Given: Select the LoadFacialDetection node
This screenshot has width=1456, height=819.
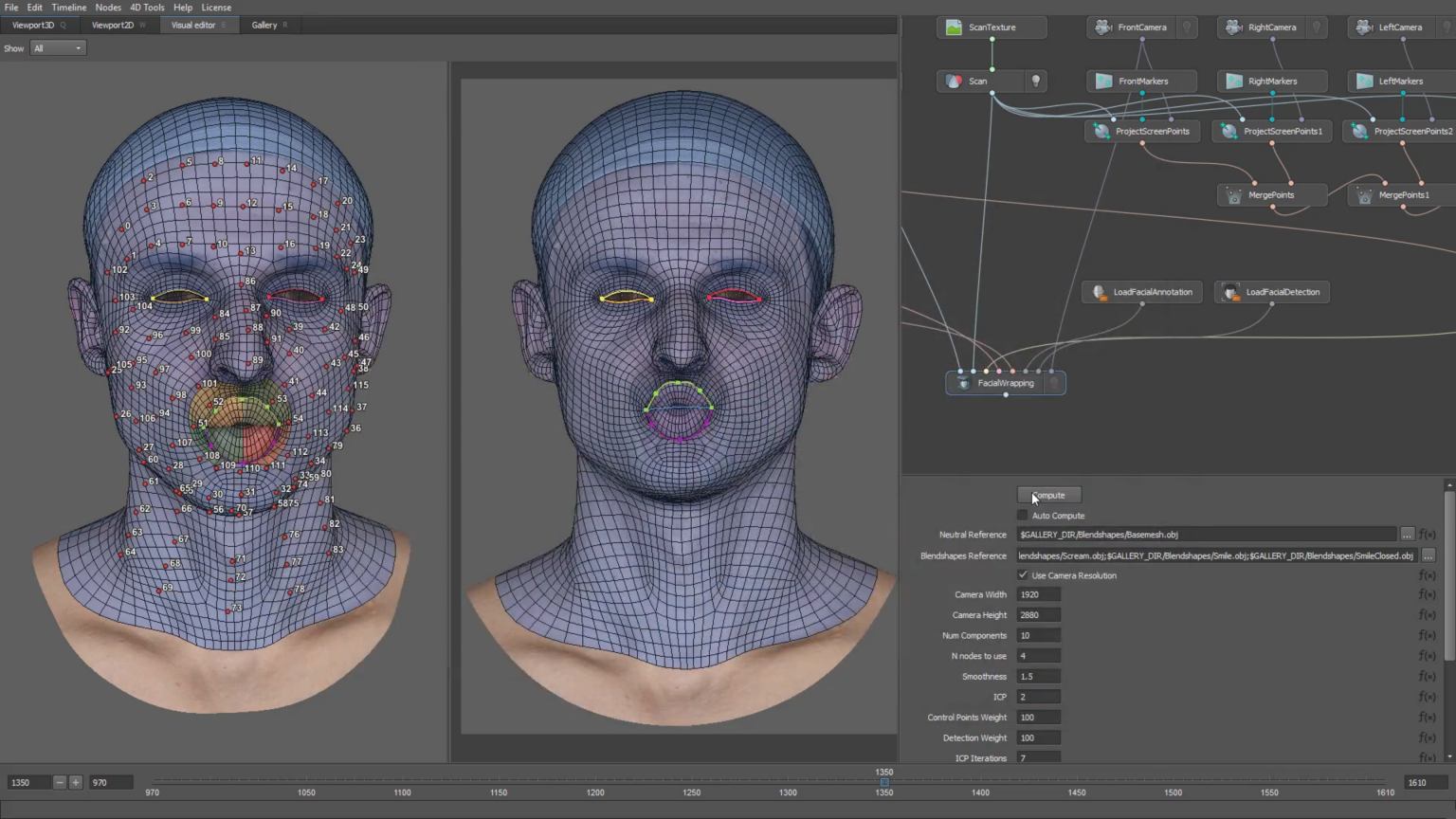Looking at the screenshot, I should click(x=1271, y=292).
